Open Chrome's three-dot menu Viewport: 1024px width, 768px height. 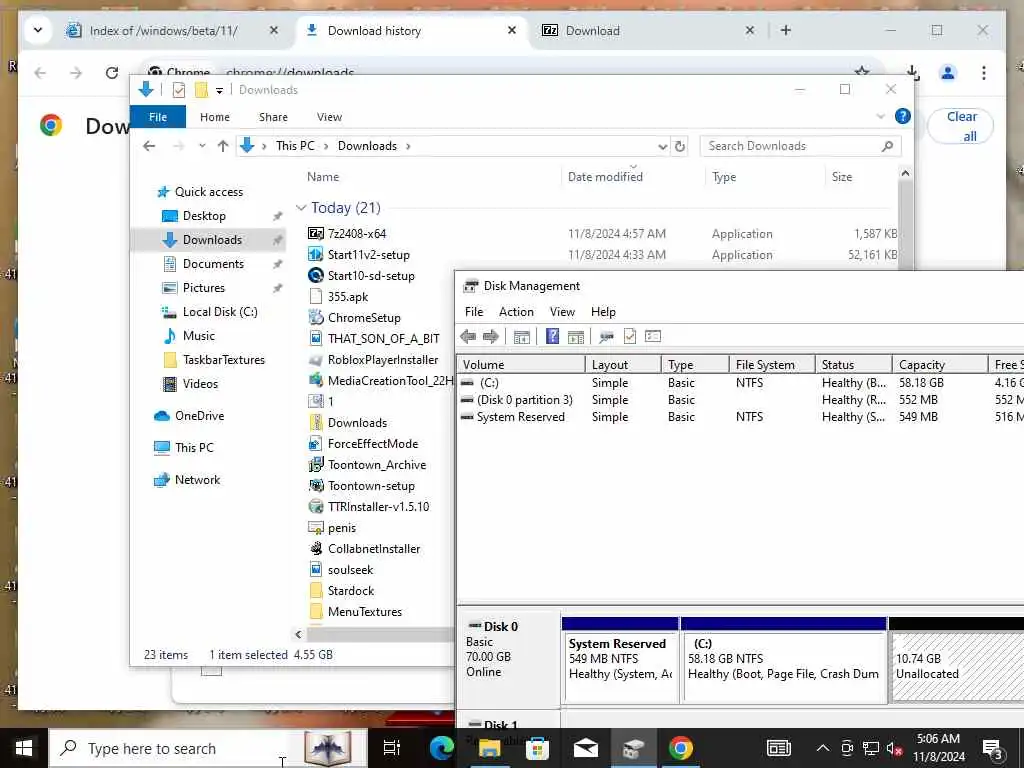point(984,72)
